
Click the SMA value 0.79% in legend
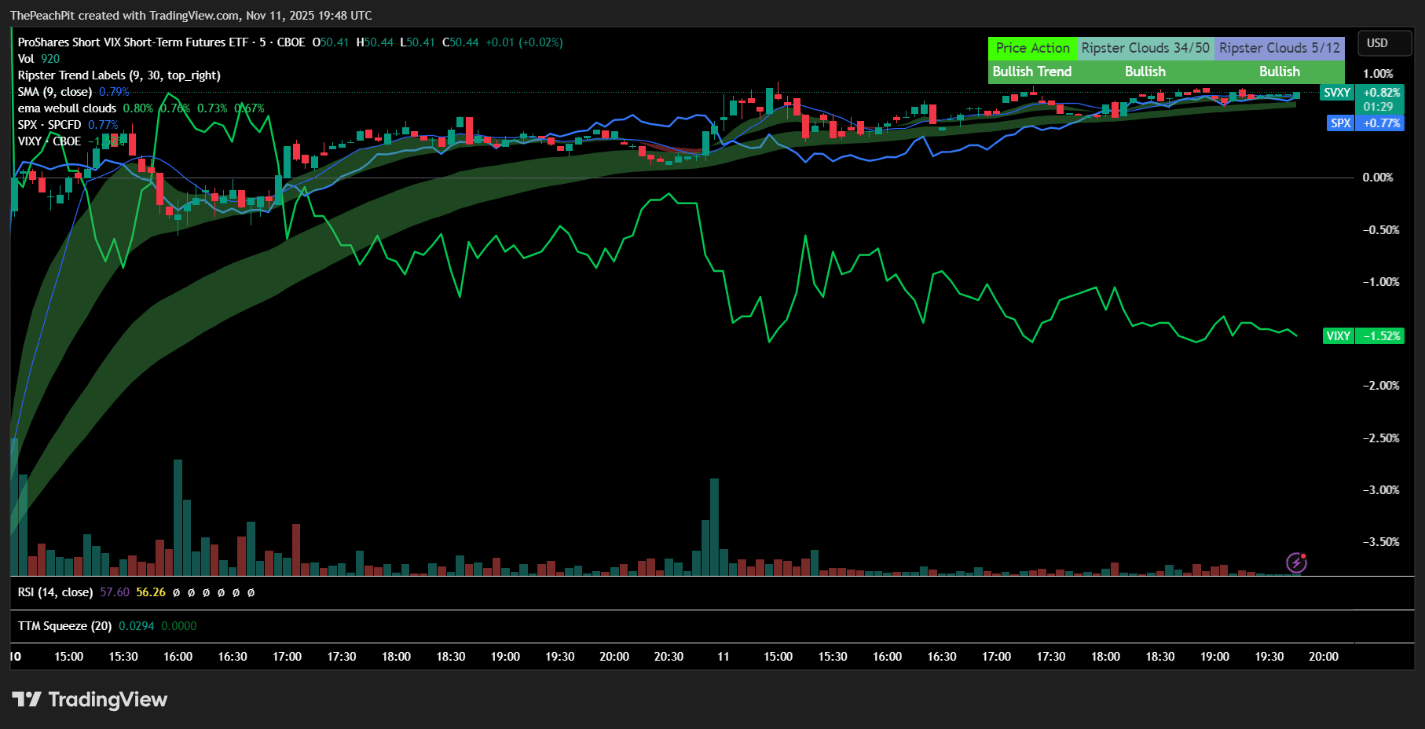[114, 92]
